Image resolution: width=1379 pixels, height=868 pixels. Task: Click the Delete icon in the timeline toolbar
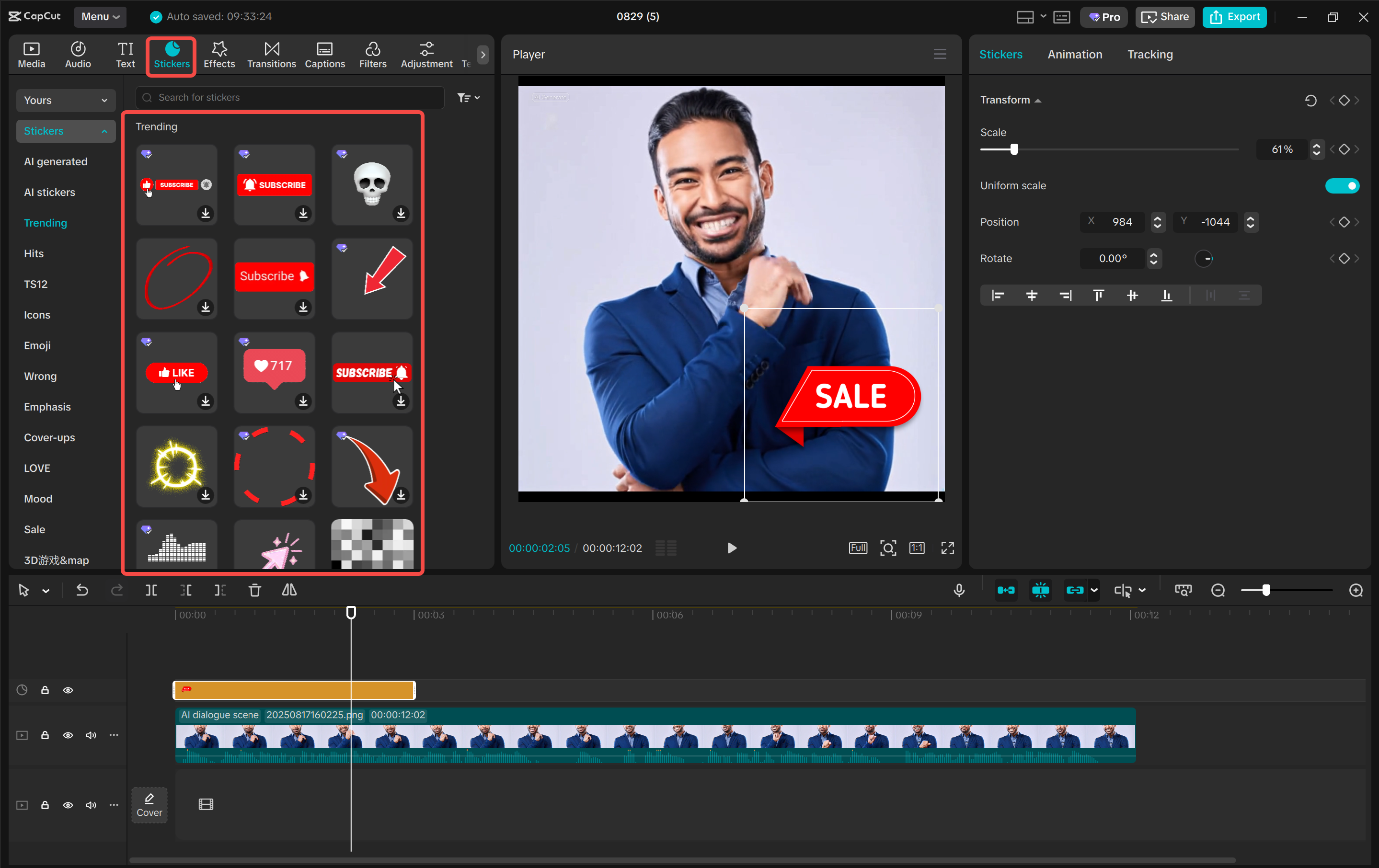254,590
